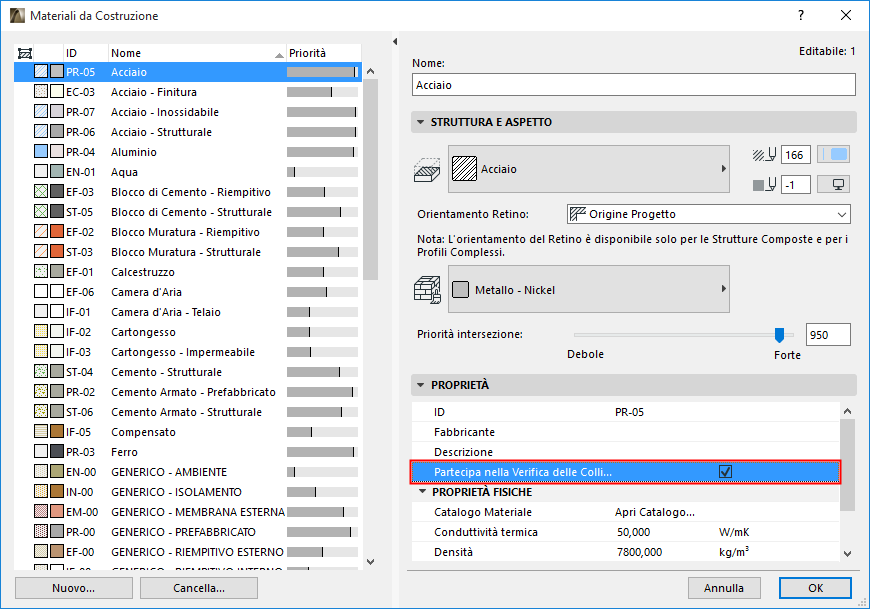Click the fill icon for EM-00 MEMBRANA ESTERNA
The width and height of the screenshot is (870, 609).
click(41, 511)
